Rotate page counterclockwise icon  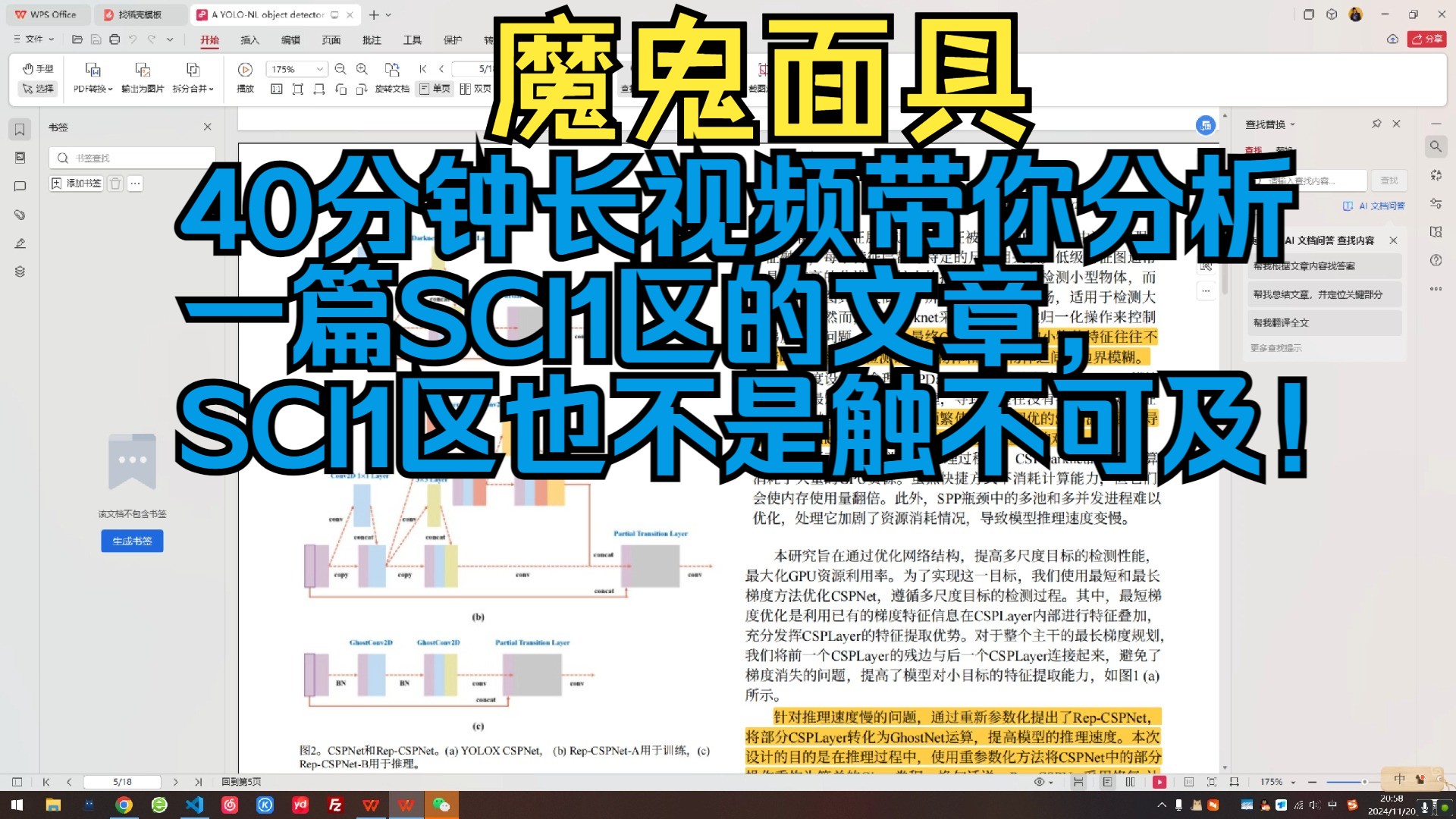[x=340, y=89]
